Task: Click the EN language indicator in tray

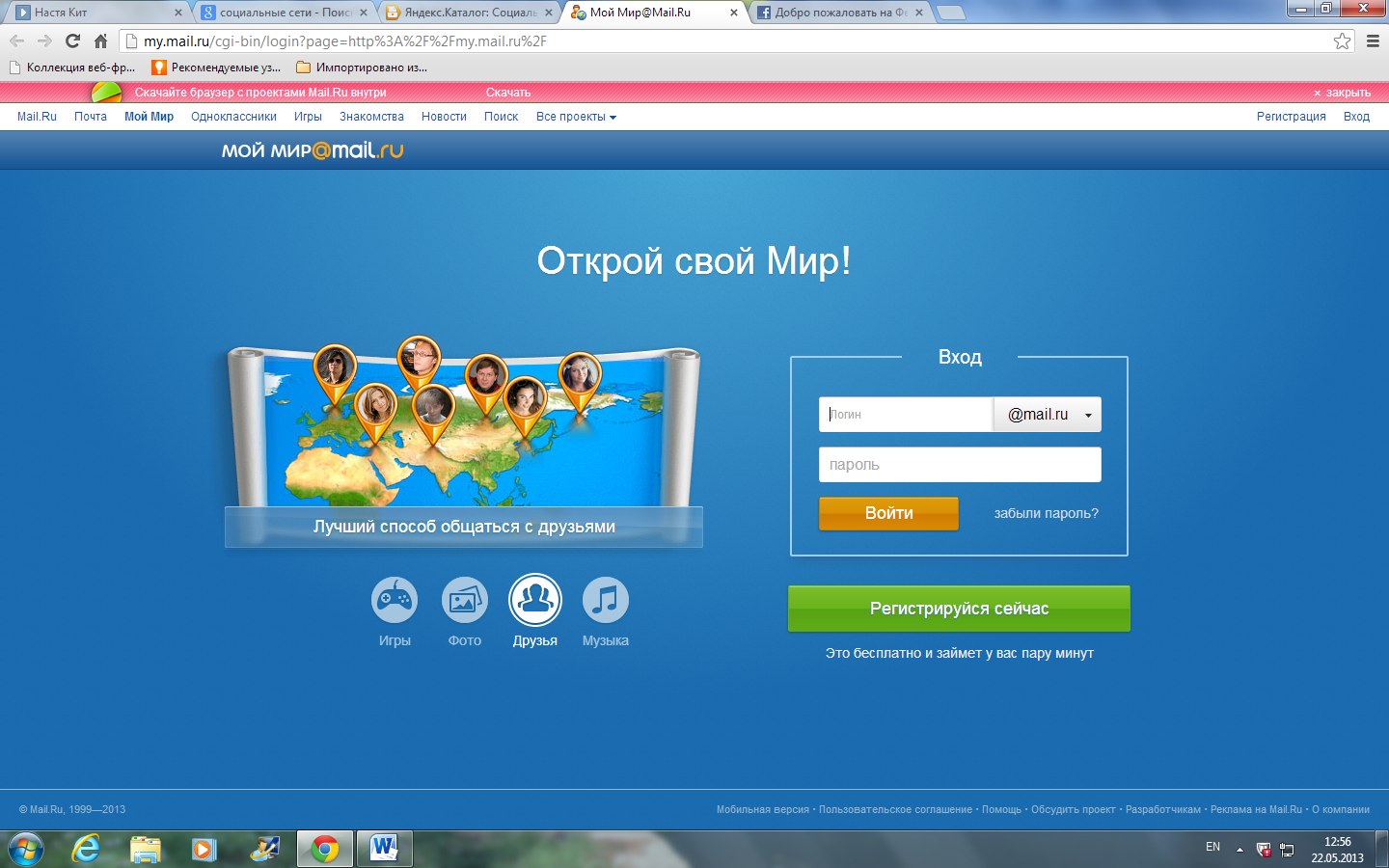Action: coord(1212,847)
